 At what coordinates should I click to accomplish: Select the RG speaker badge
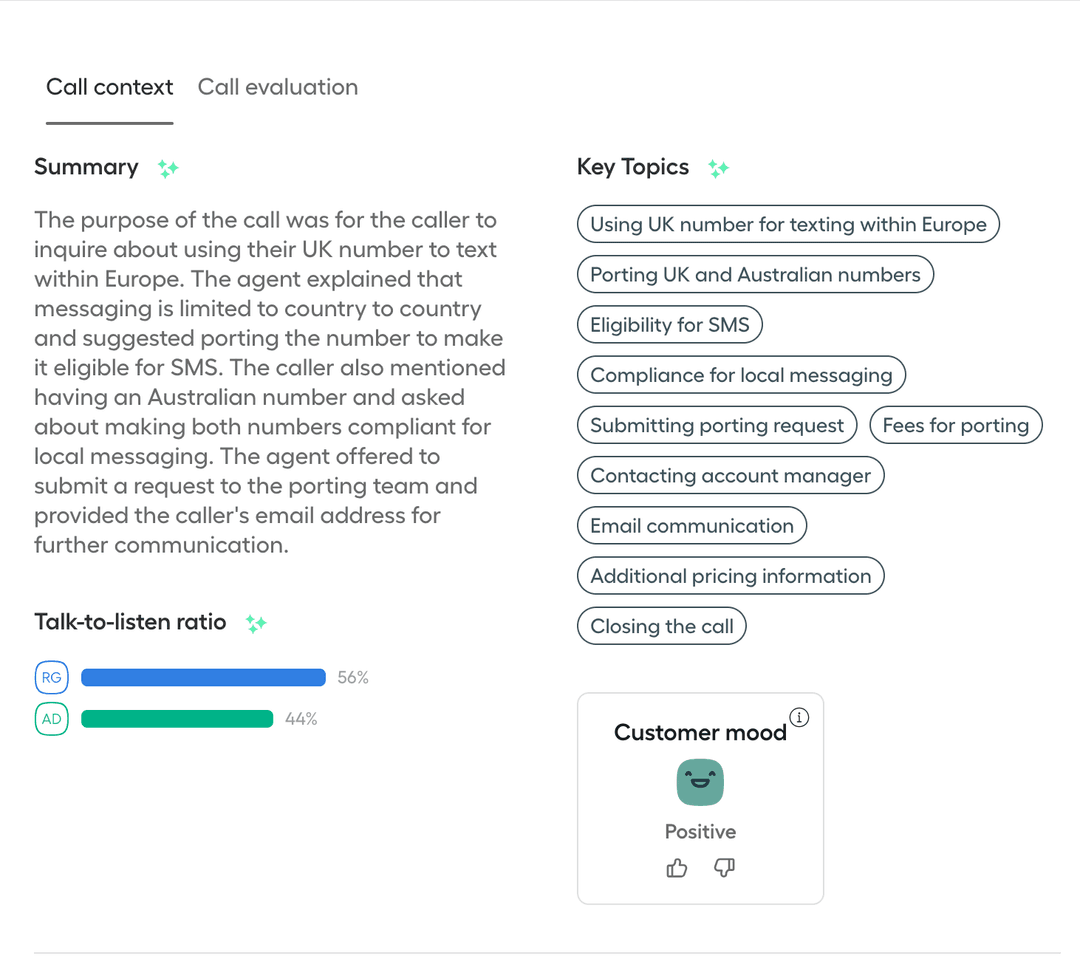click(51, 677)
